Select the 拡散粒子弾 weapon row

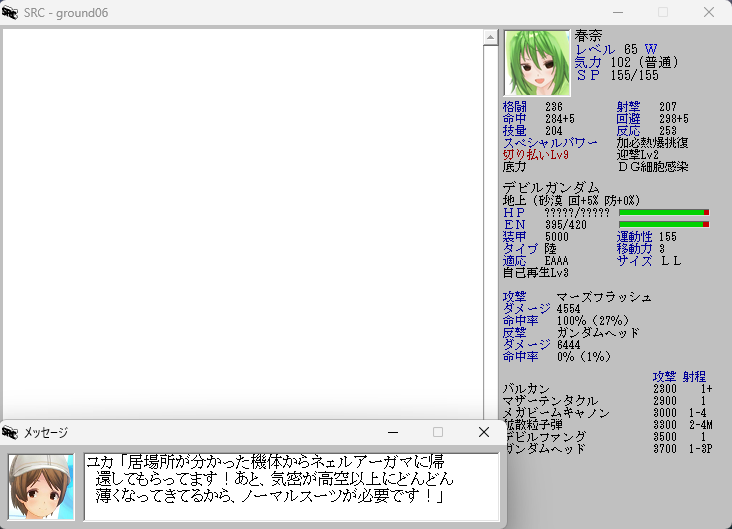pos(608,425)
